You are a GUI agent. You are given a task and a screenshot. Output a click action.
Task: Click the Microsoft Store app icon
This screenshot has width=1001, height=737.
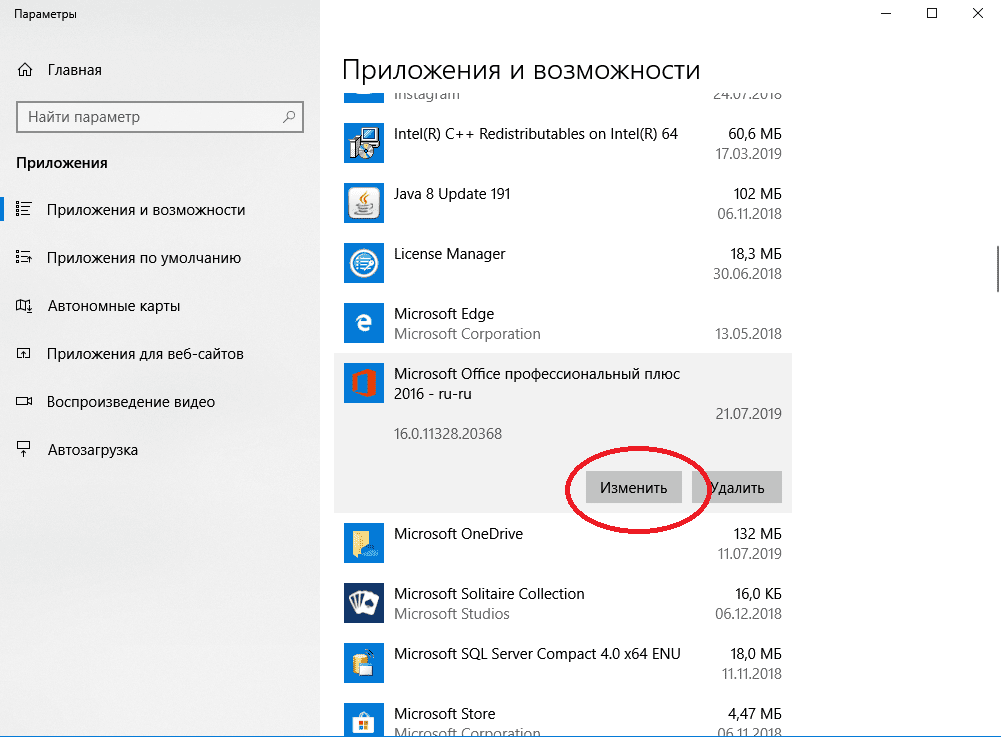tap(363, 720)
